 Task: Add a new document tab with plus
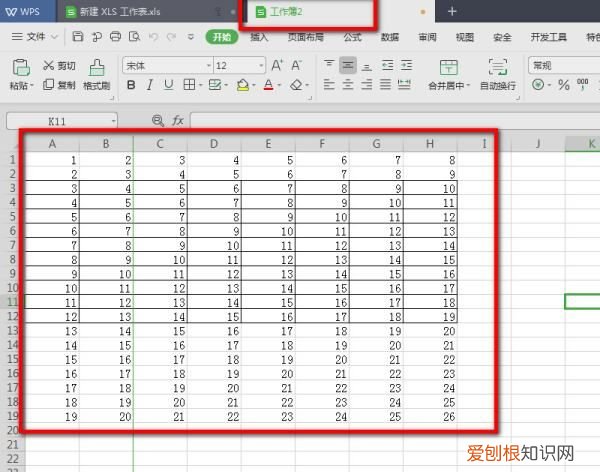452,11
